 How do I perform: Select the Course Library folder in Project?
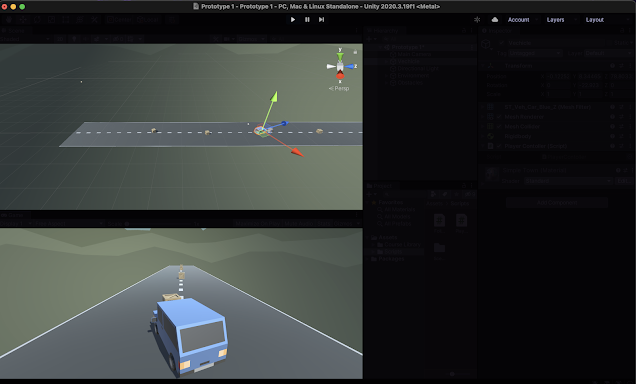402,245
